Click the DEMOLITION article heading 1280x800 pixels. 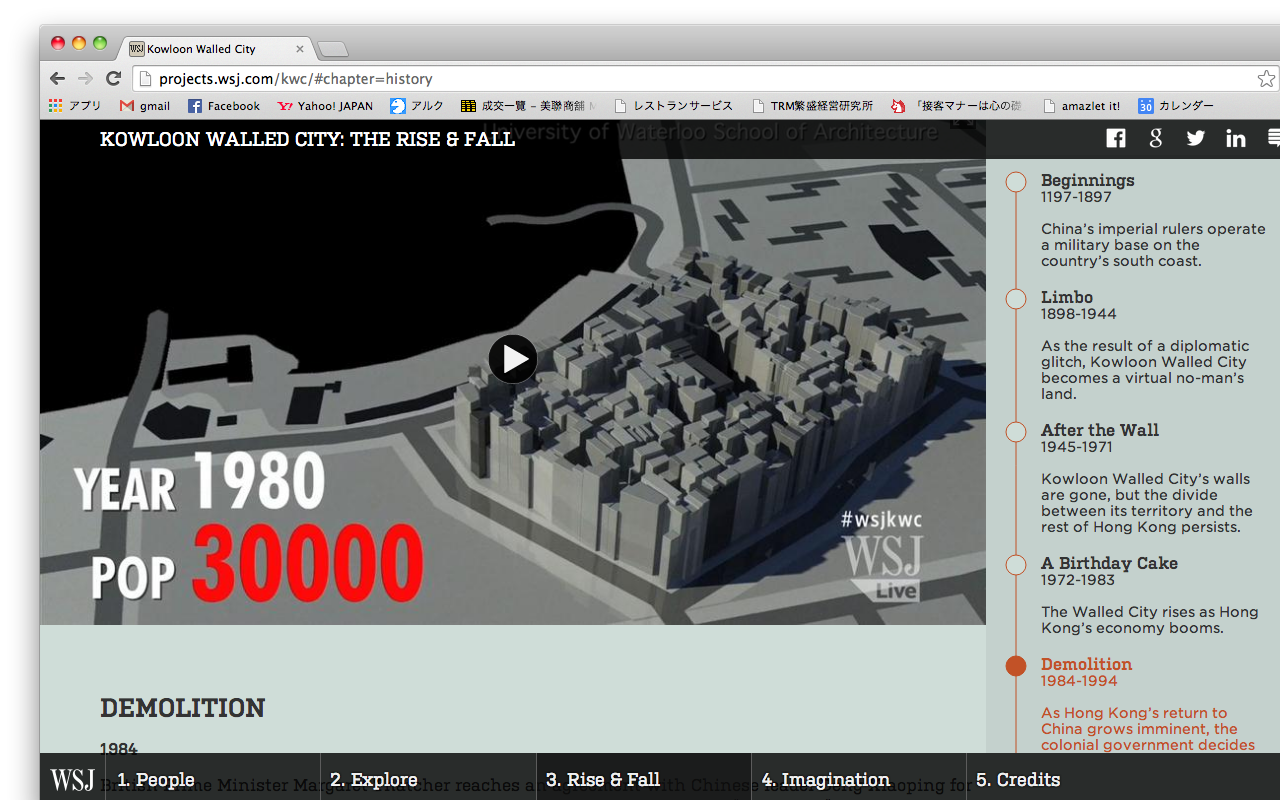pos(183,707)
